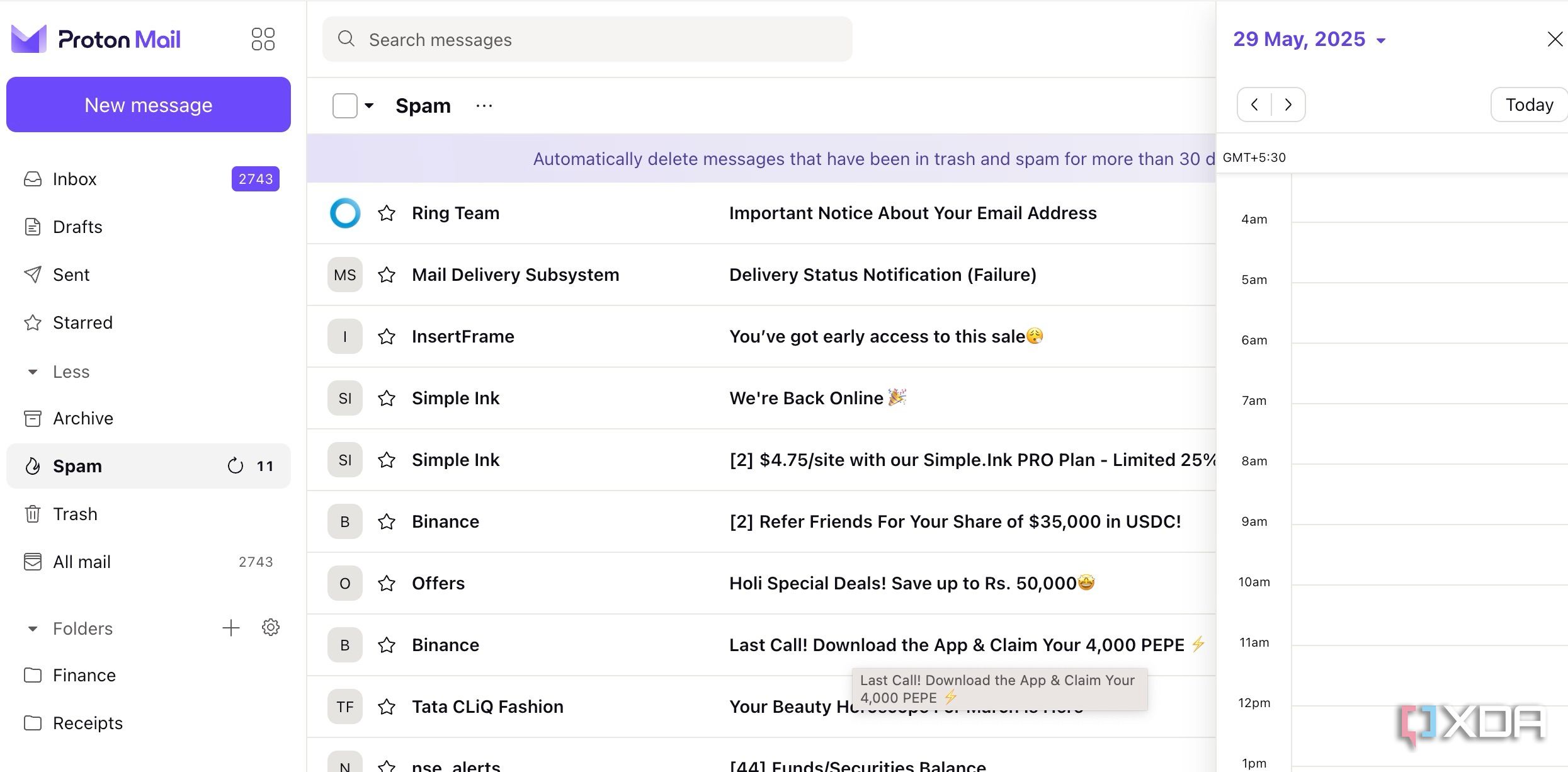Open the Sent folder

coord(149,275)
